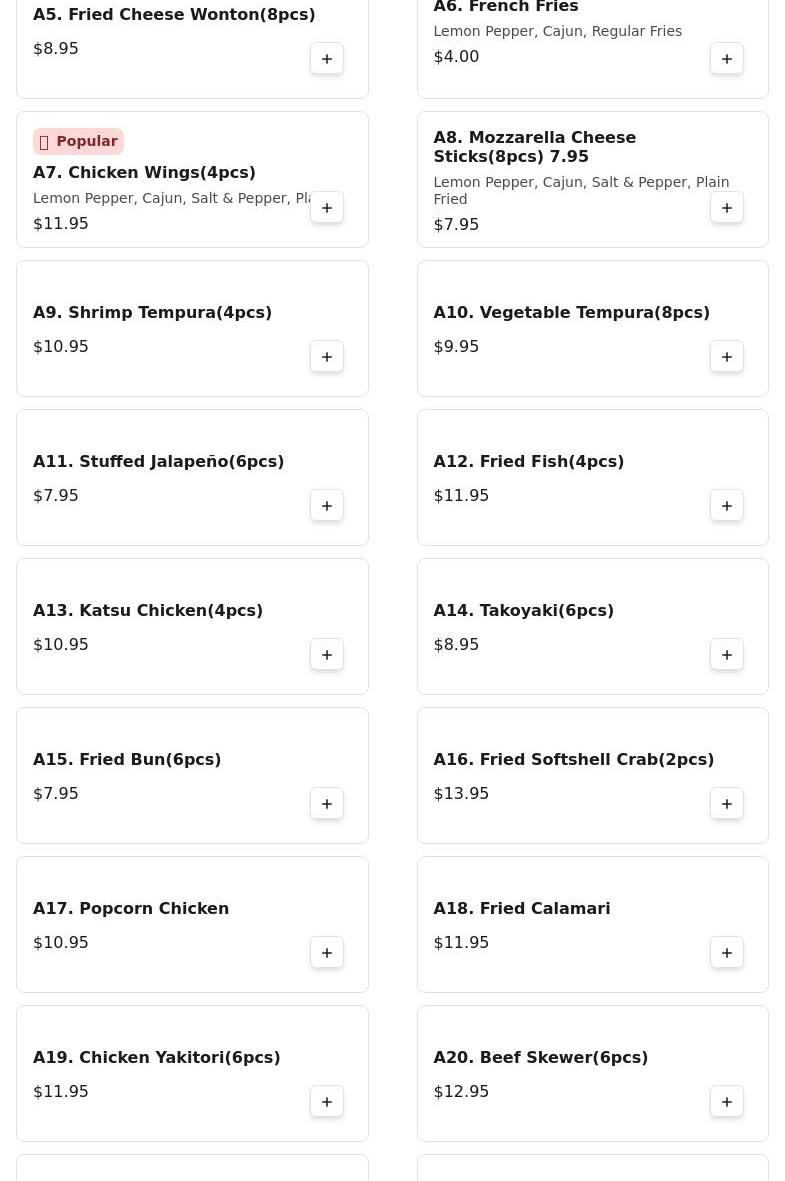Open A10 Vegetable Tempura item details

pyautogui.click(x=571, y=313)
